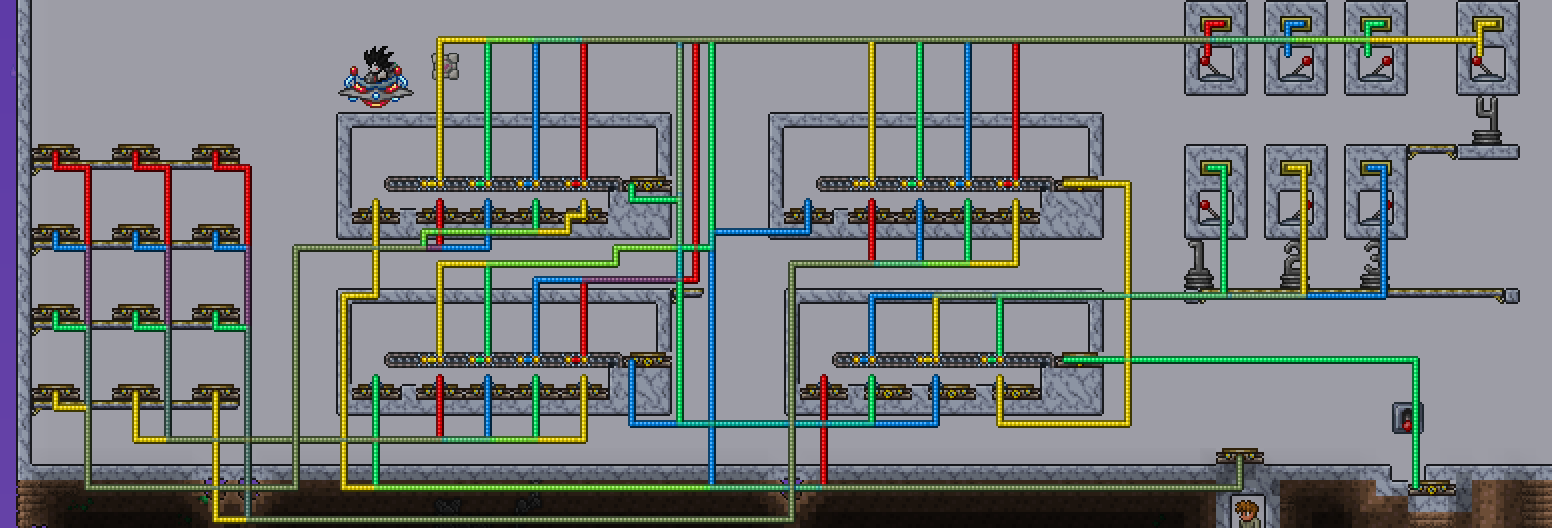The image size is (1552, 528).
Task: Click the number 1 statue
Action: coord(1198,266)
